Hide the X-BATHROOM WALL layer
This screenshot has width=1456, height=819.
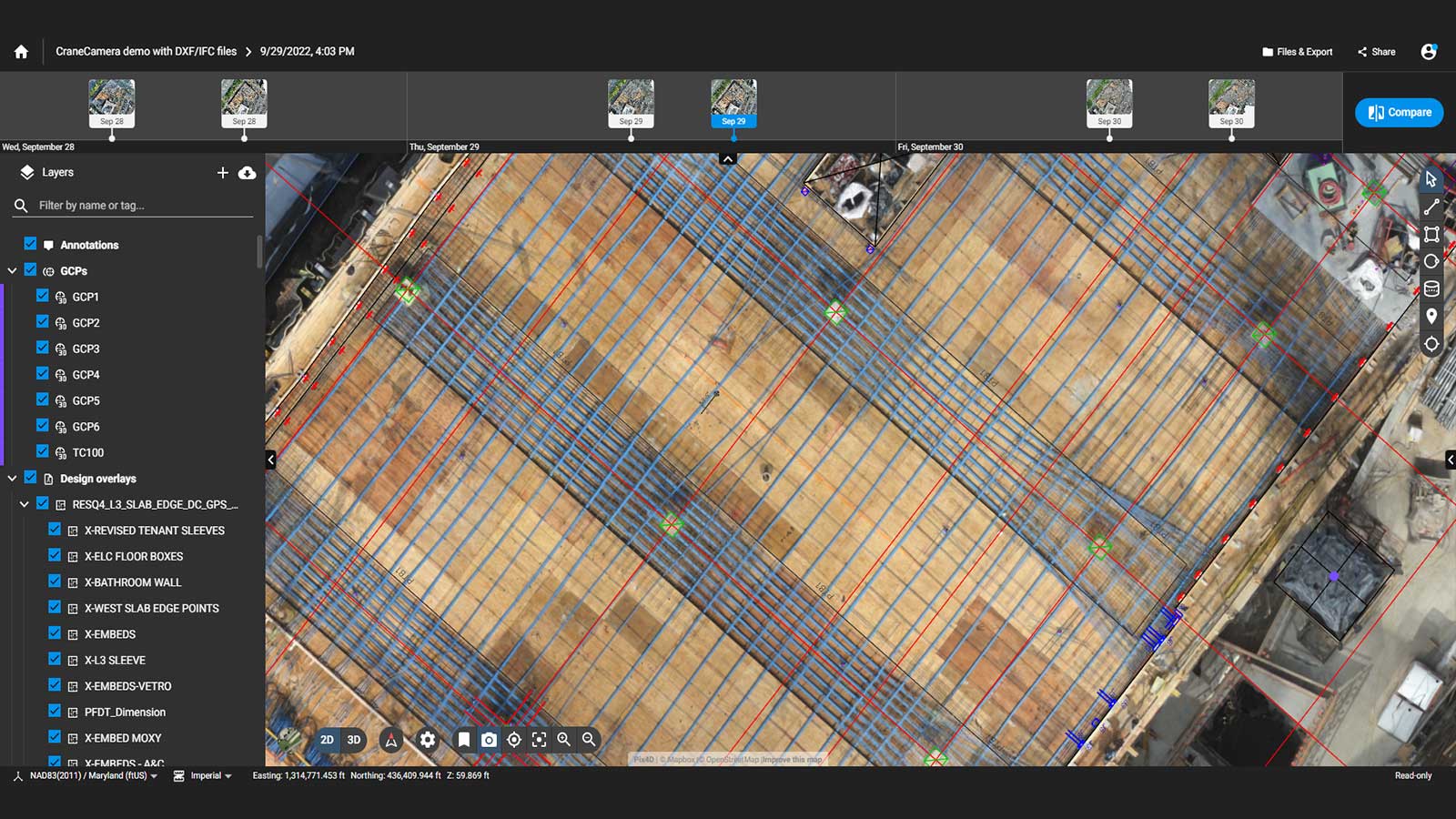[55, 581]
